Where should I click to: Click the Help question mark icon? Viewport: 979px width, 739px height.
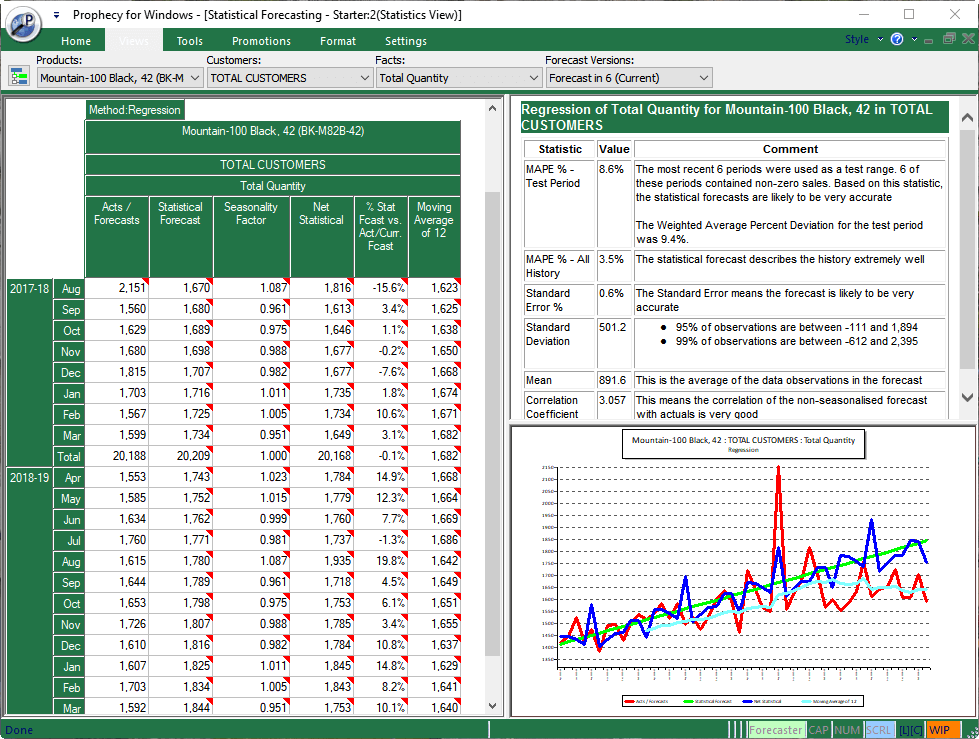point(897,40)
